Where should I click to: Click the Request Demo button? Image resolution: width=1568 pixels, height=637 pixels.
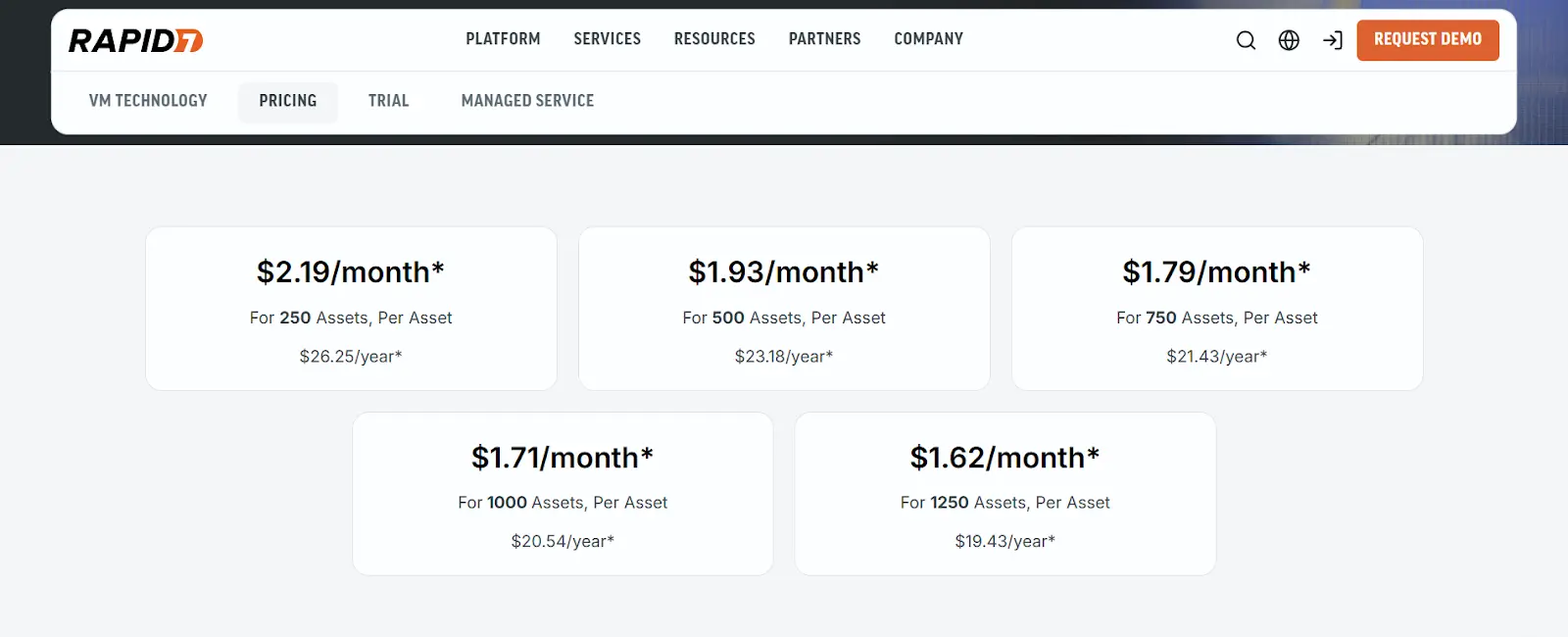click(x=1428, y=40)
